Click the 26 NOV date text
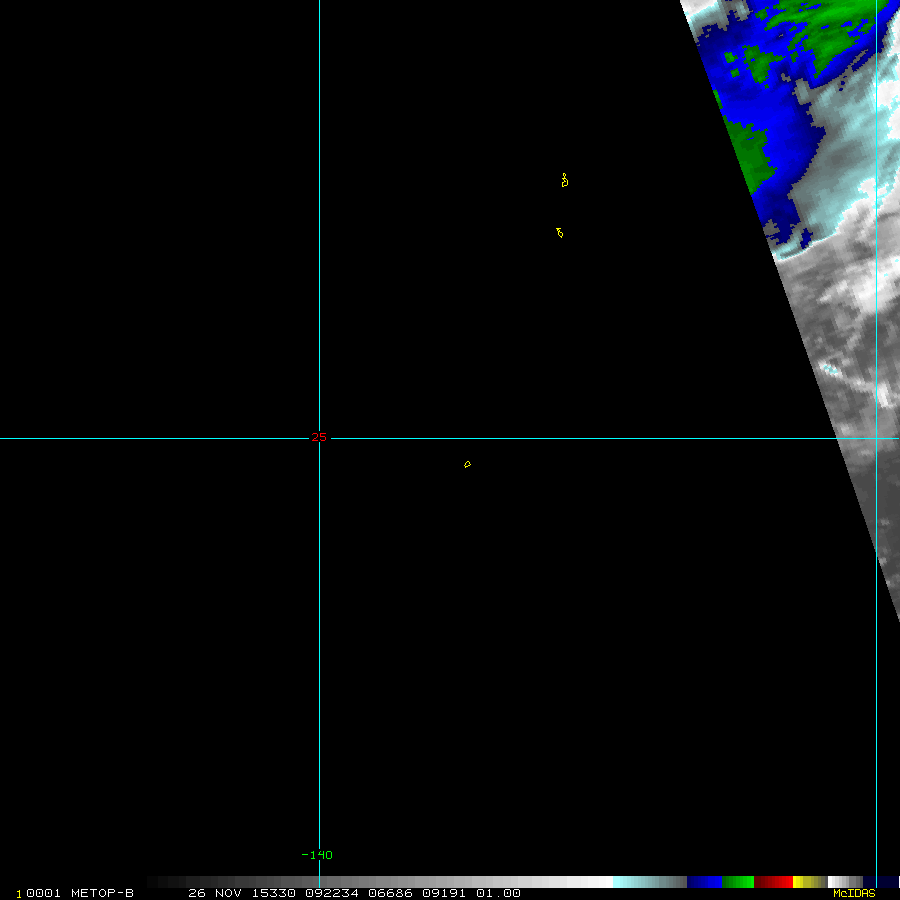The height and width of the screenshot is (900, 900). (215, 893)
